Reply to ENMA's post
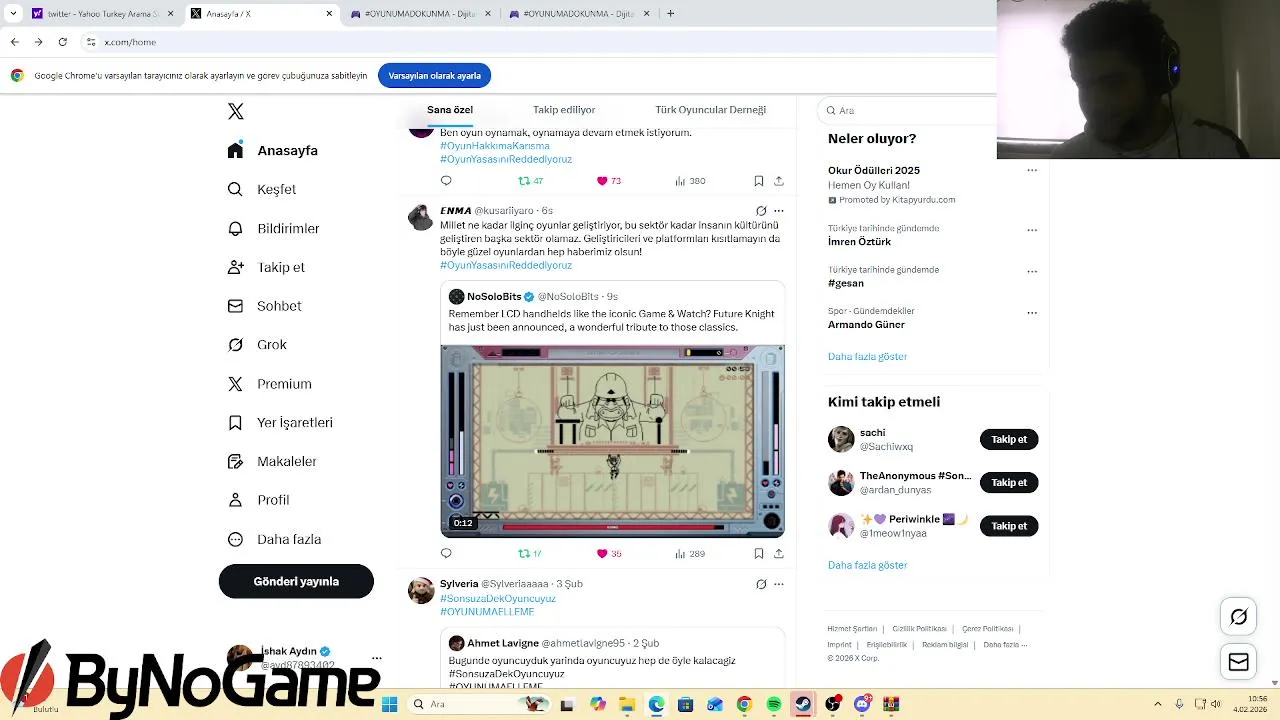The width and height of the screenshot is (1280, 720). point(446,553)
